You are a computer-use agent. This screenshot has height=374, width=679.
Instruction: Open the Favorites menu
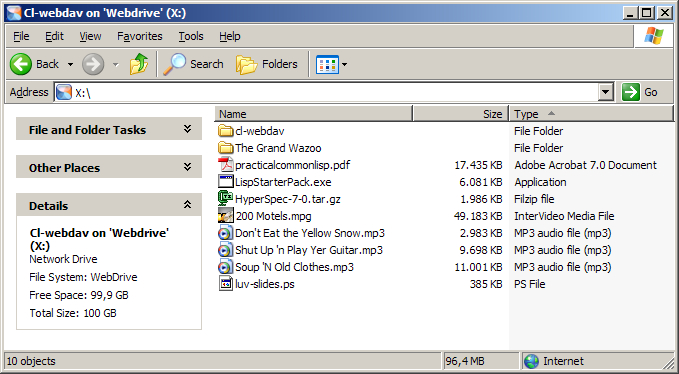coord(139,36)
